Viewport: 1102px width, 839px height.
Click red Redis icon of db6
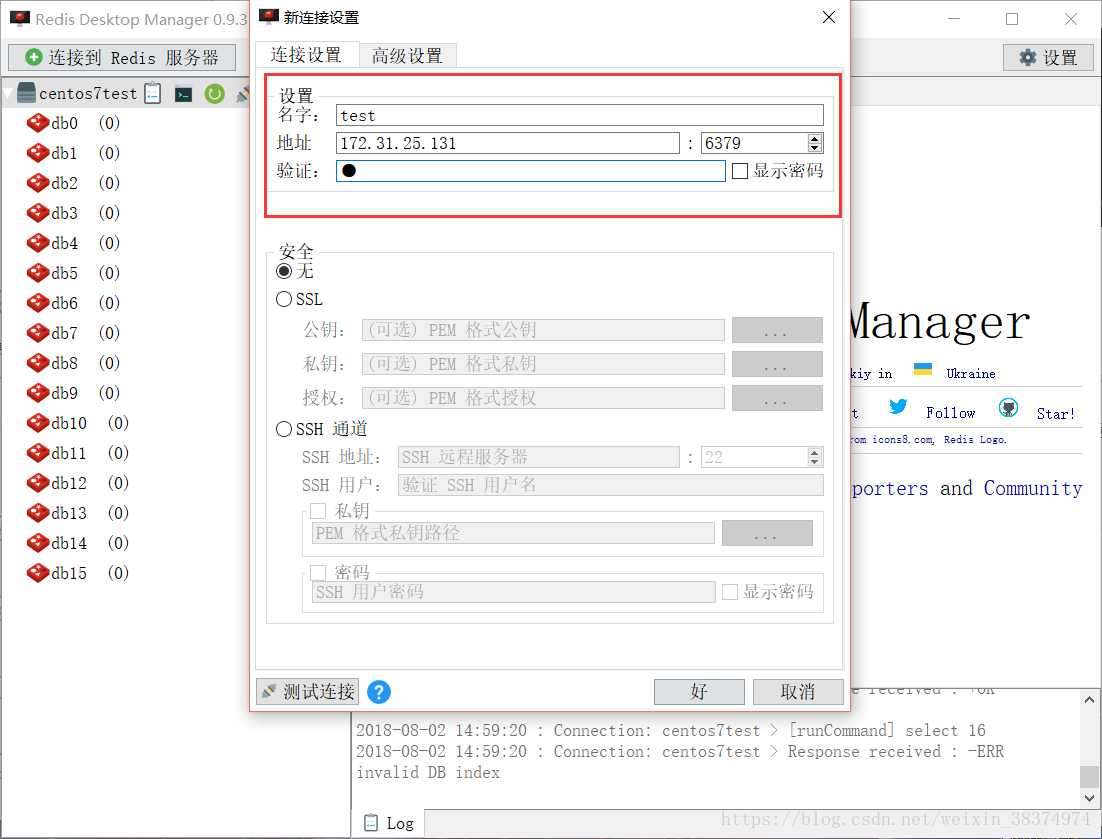point(38,303)
